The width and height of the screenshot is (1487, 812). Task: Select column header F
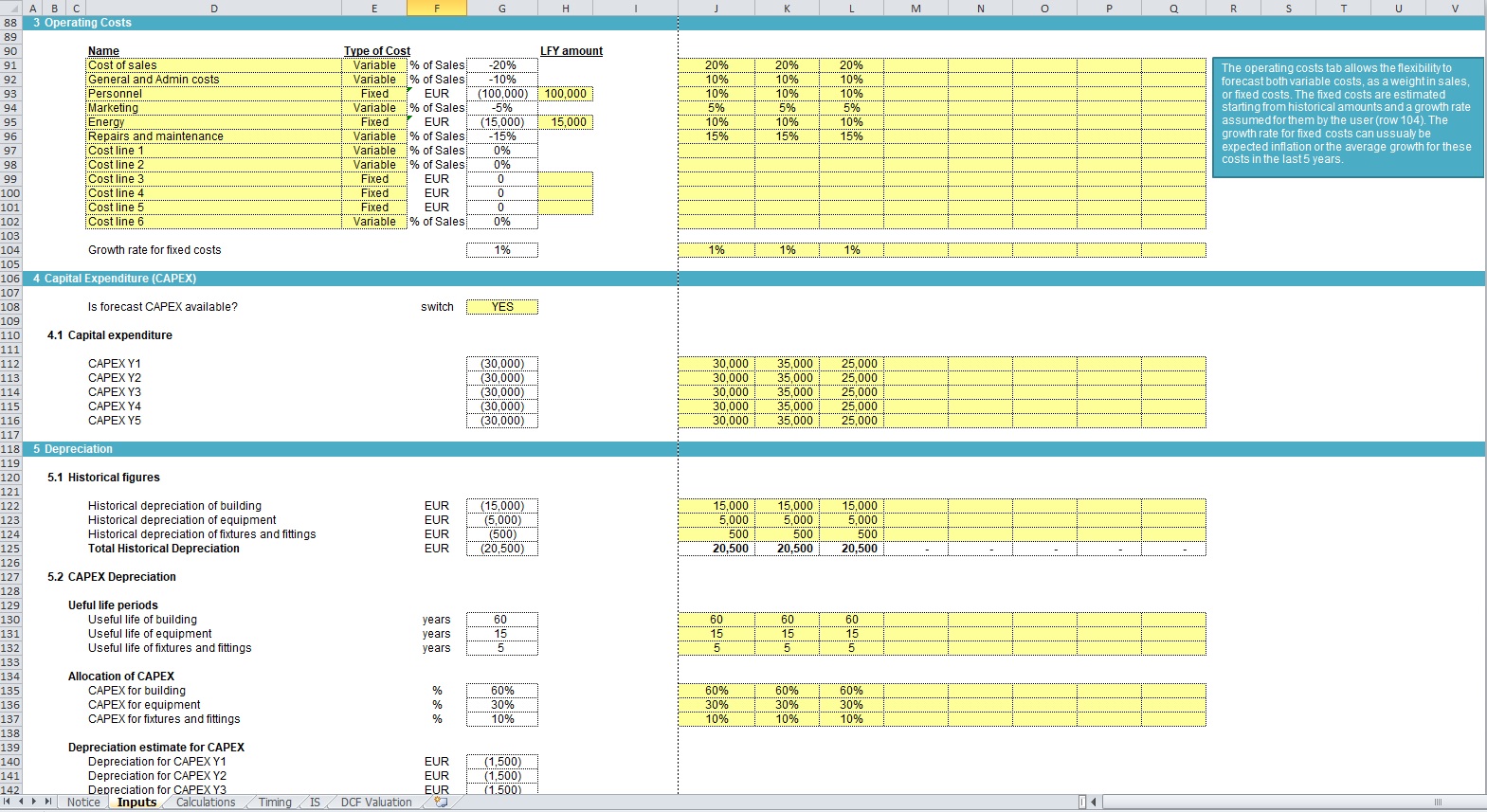point(437,9)
